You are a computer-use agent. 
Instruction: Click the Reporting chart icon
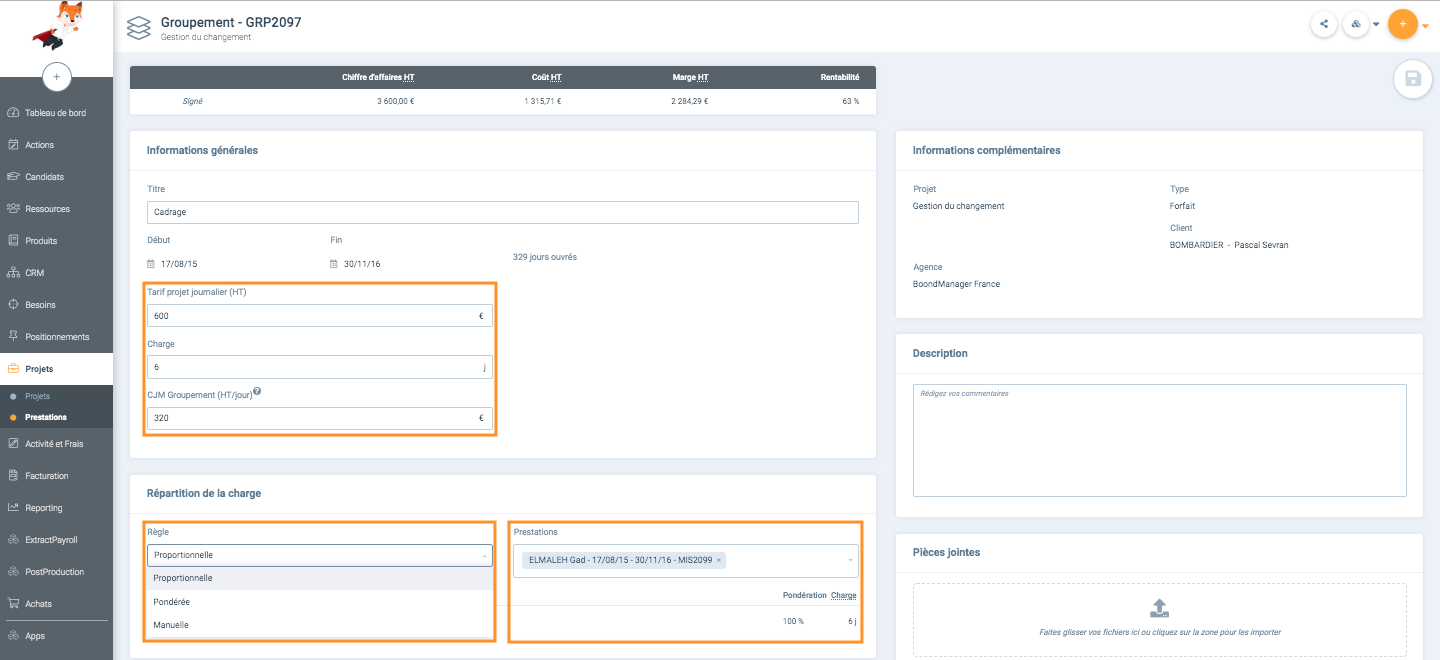13,508
